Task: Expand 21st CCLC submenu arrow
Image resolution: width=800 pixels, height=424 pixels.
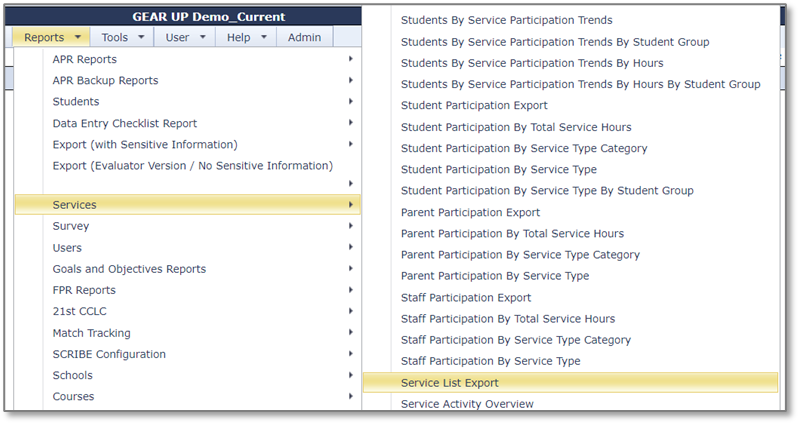Action: click(351, 311)
